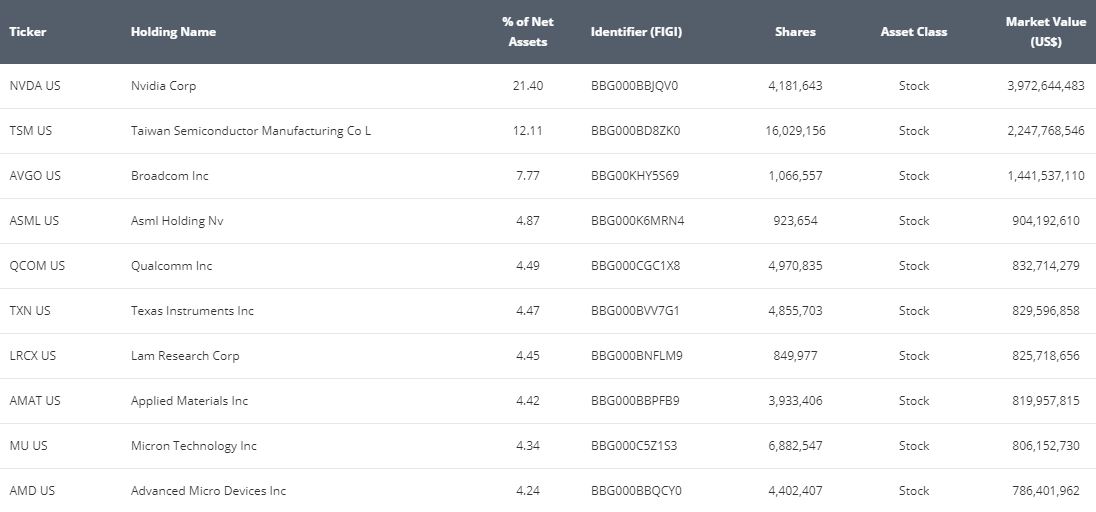Select FIGI identifier BBG000BD8ZK0
1096x512 pixels.
click(635, 131)
